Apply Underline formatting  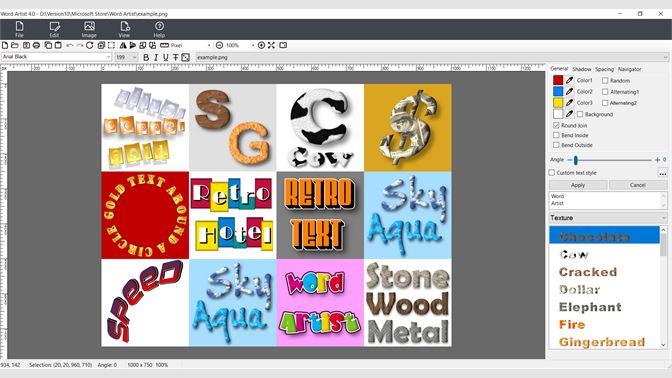tap(165, 57)
